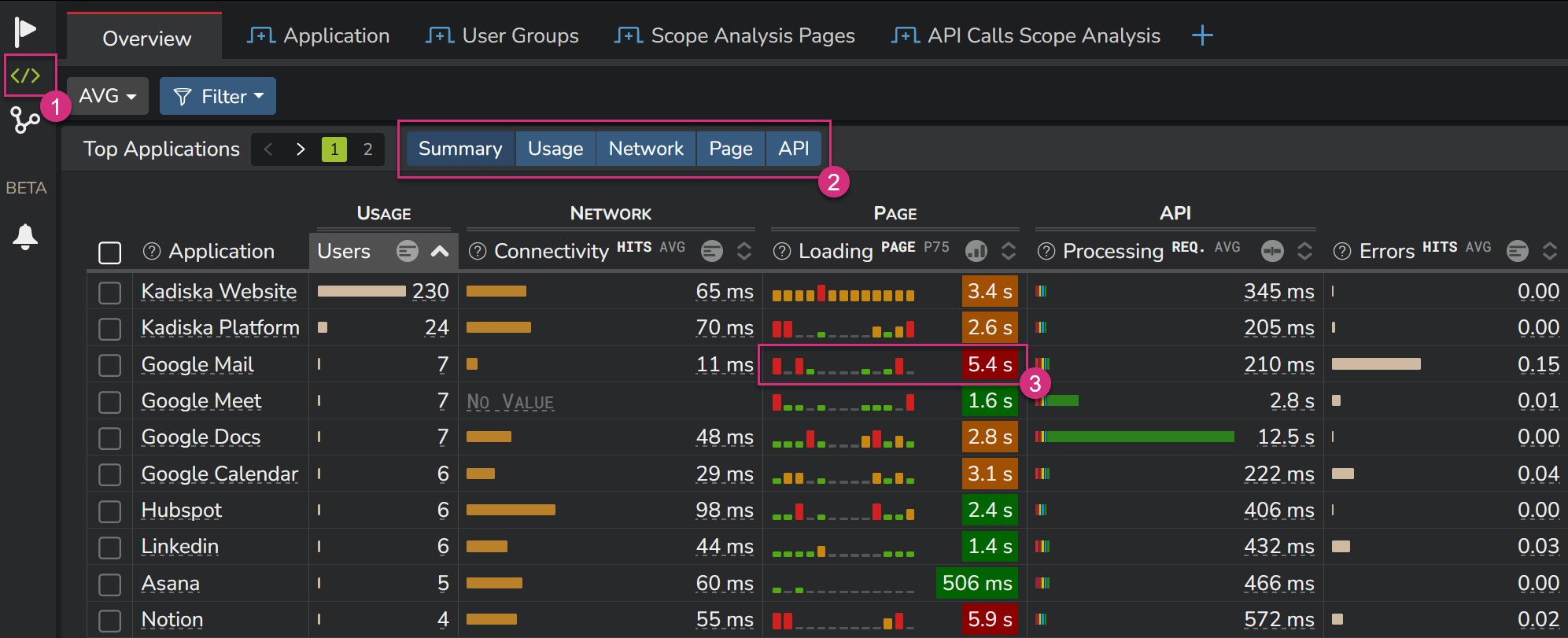
Task: Check the Google Calendar row checkbox
Action: [110, 474]
